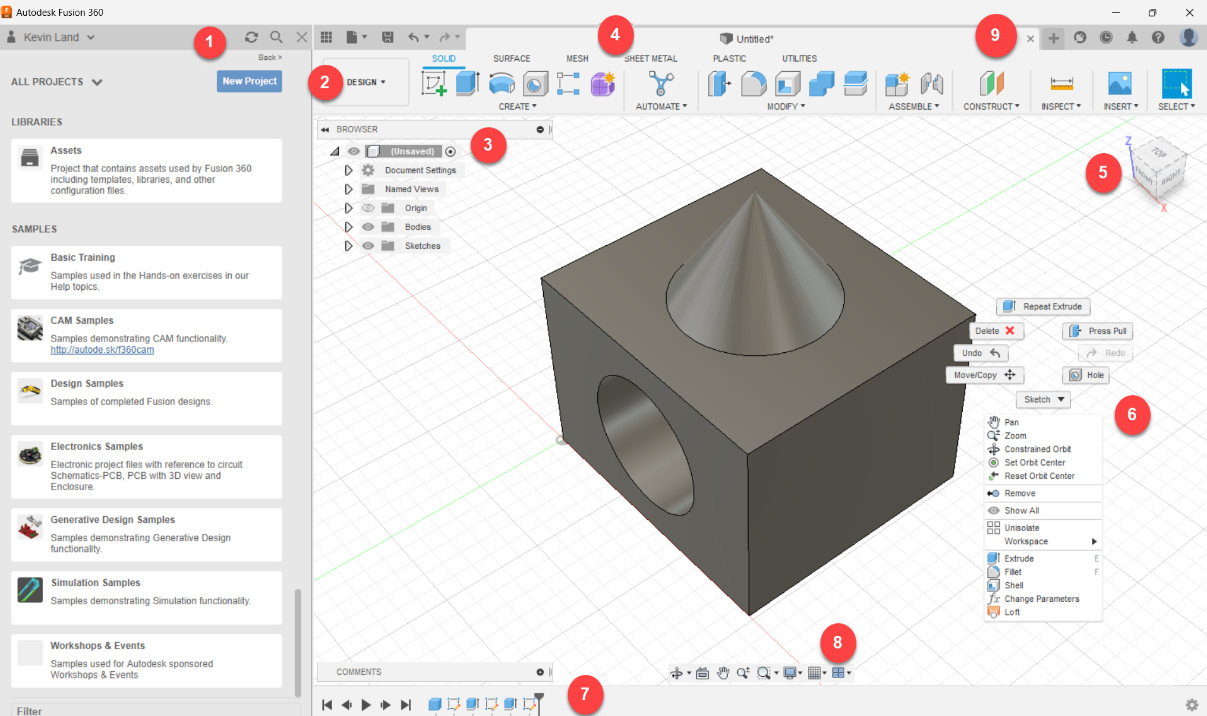Screen dimensions: 1207x716
Task: Click the timeline Play button
Action: 366,705
